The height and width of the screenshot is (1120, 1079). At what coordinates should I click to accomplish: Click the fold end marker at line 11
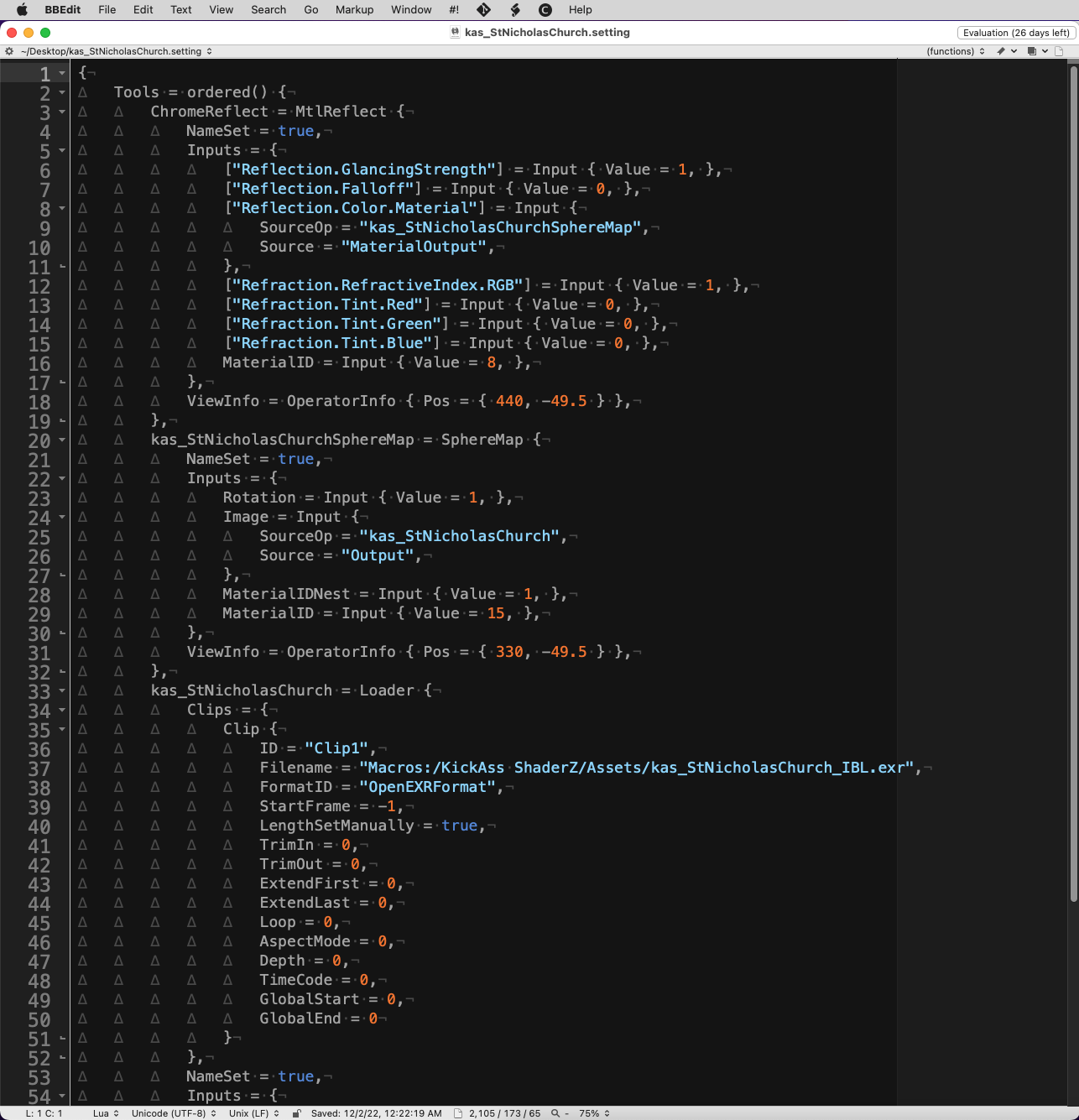[62, 267]
